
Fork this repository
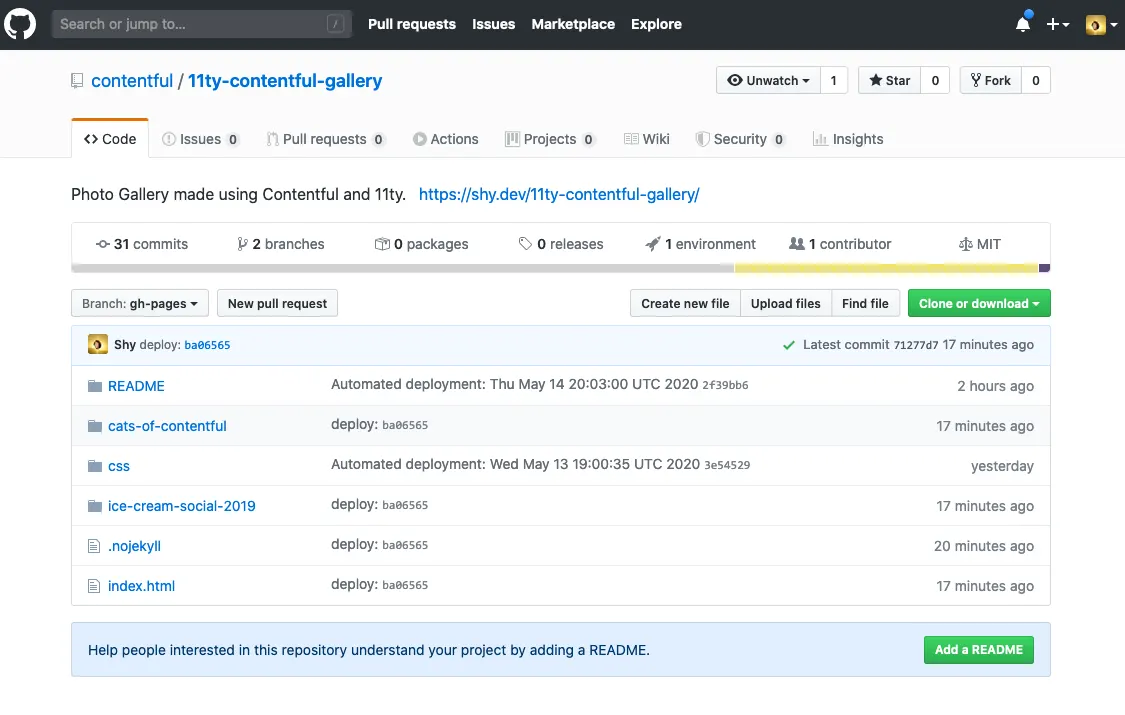[991, 80]
